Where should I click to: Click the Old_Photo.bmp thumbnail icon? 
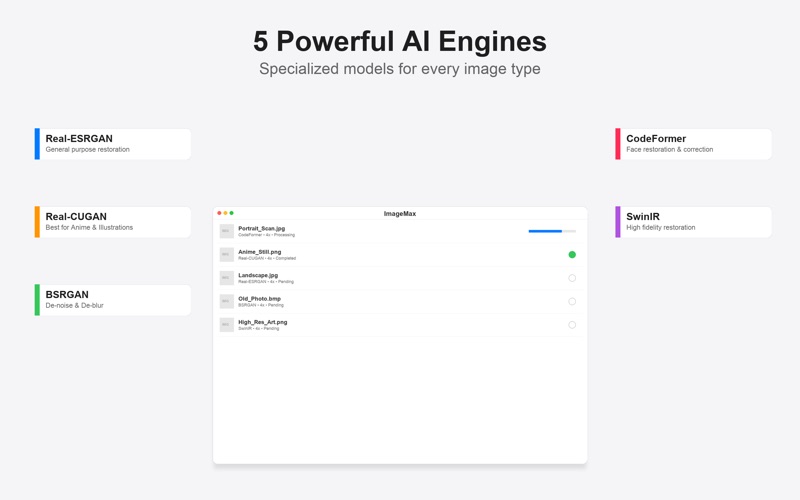pyautogui.click(x=227, y=302)
